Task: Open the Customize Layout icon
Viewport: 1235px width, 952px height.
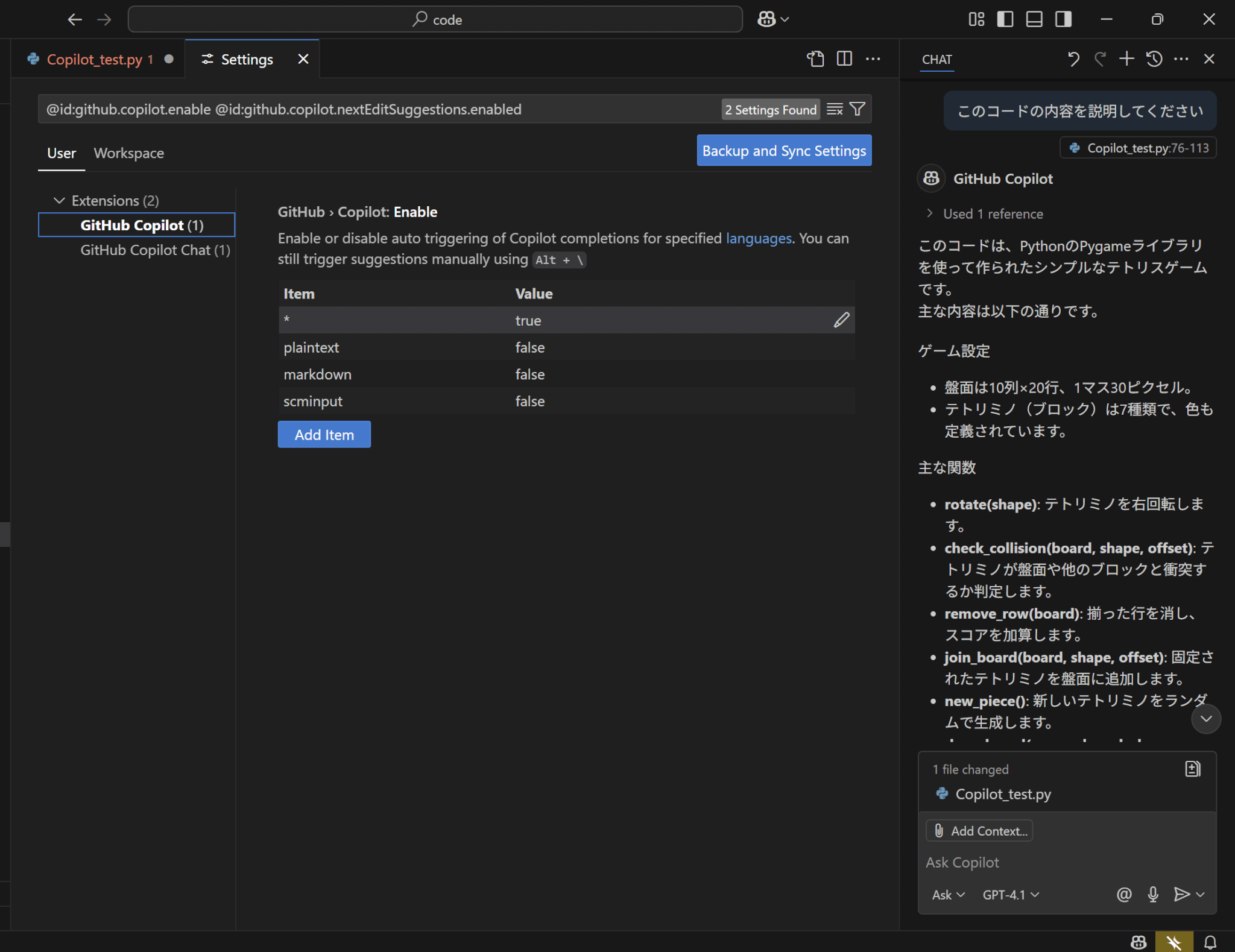Action: coord(976,19)
